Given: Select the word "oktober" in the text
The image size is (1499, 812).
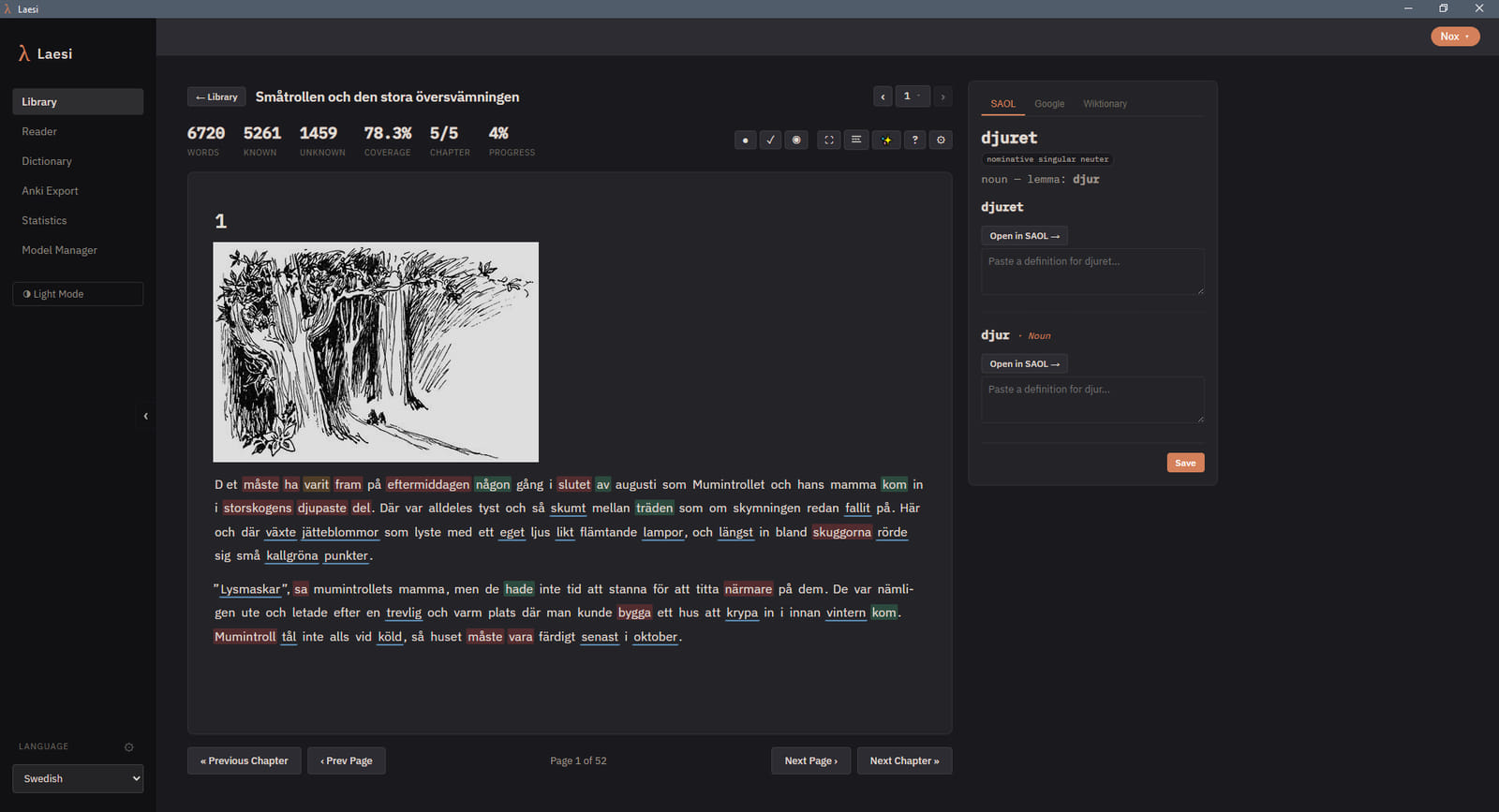Looking at the screenshot, I should [656, 637].
